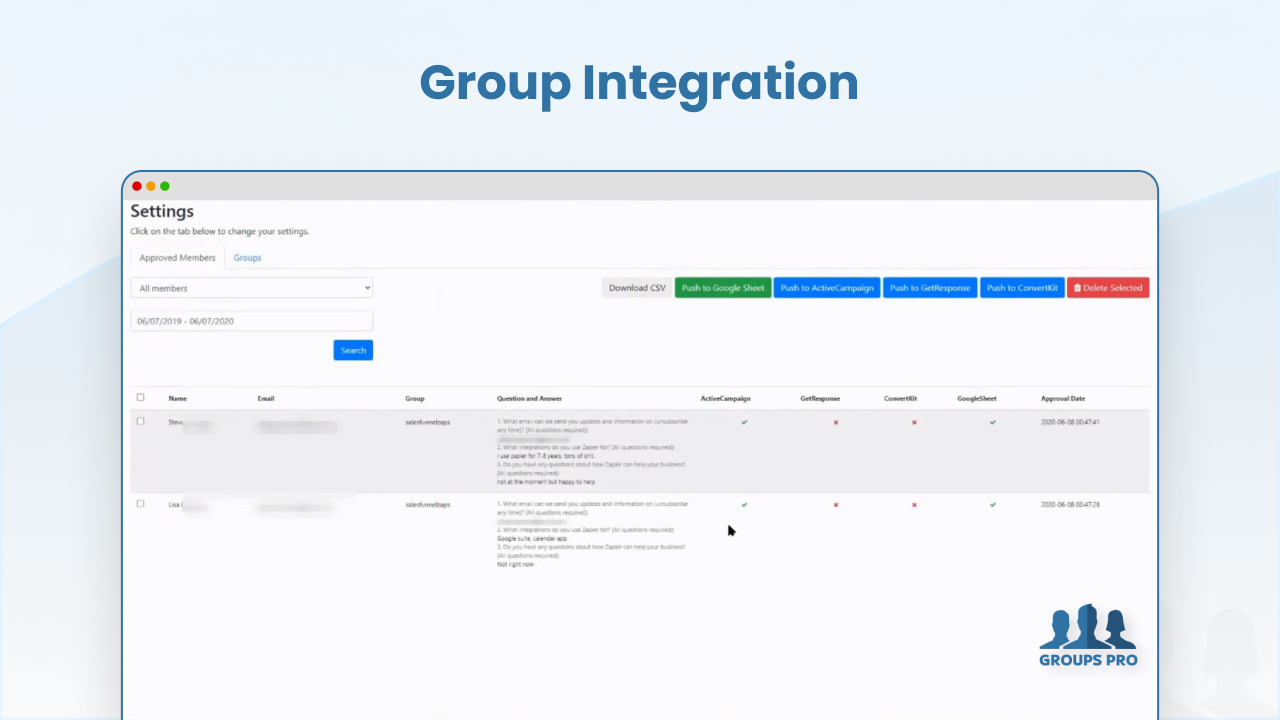Click Steve's GetResponse red cross icon
The width and height of the screenshot is (1280, 720).
836,422
